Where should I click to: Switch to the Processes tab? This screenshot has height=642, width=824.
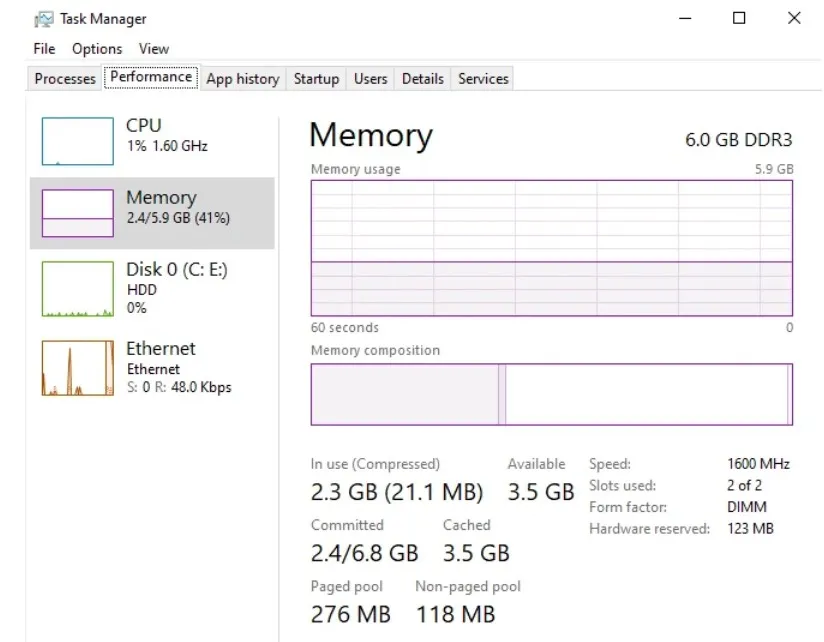pyautogui.click(x=63, y=78)
